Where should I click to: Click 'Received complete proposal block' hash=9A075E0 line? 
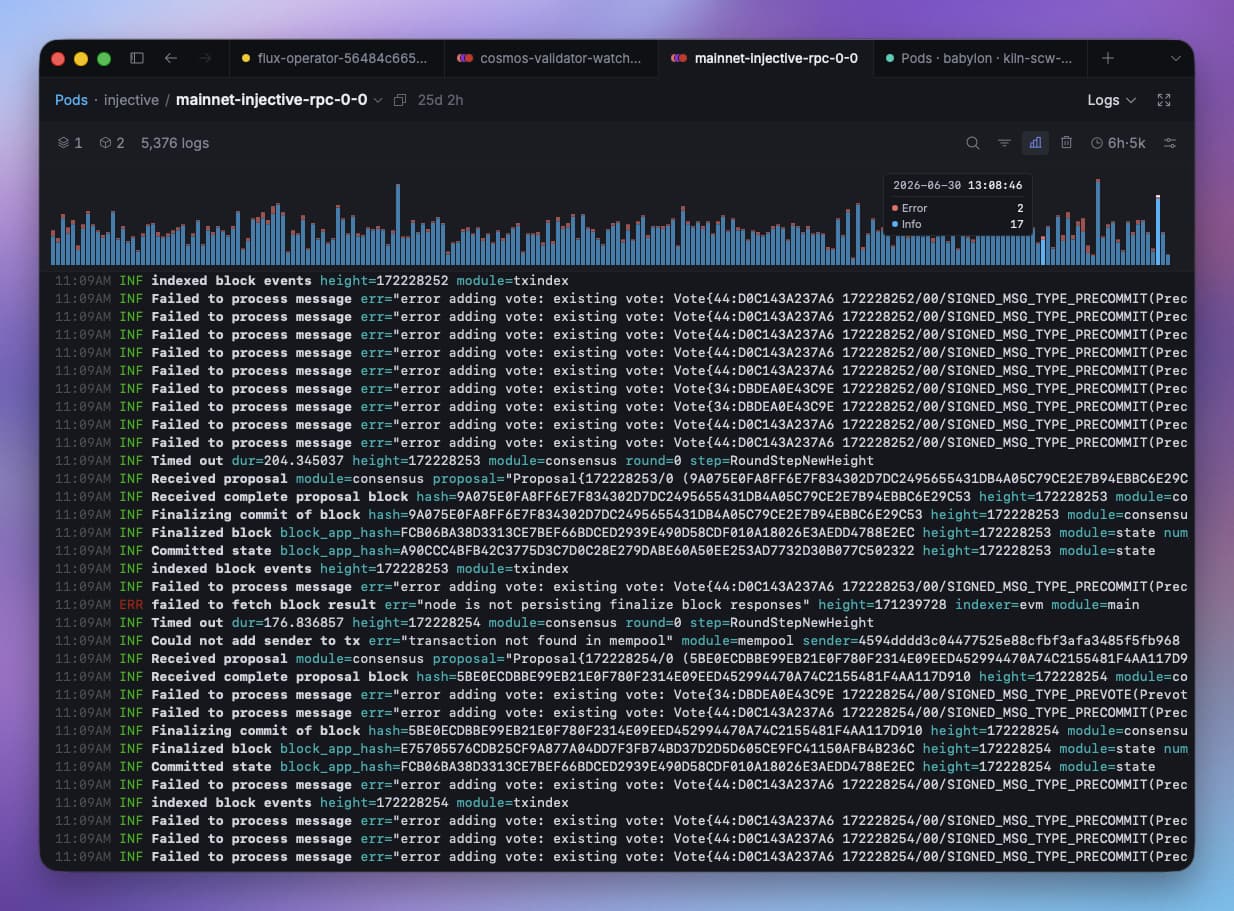pos(621,497)
